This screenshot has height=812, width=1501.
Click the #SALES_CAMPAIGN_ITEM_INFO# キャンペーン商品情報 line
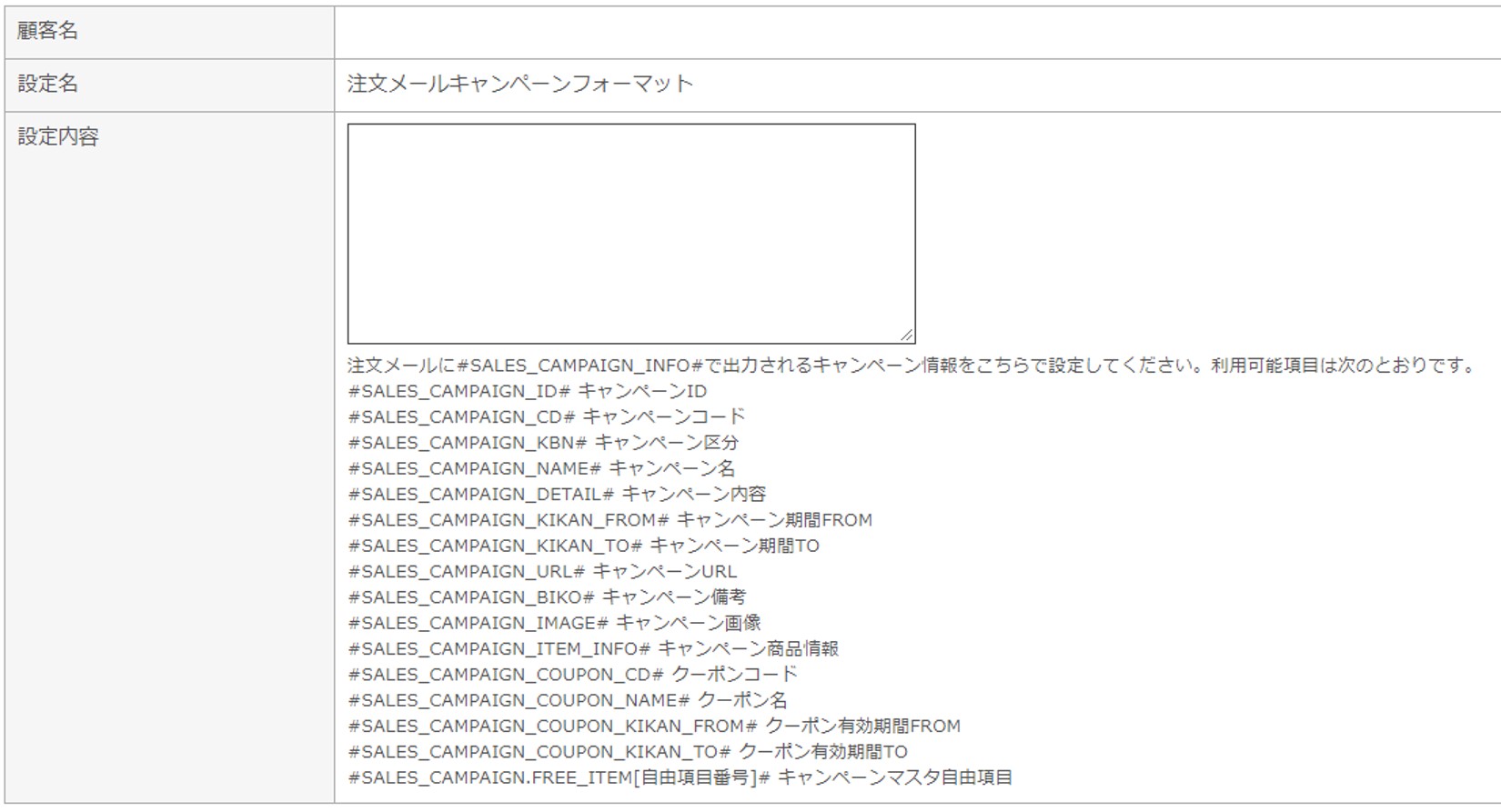[593, 648]
